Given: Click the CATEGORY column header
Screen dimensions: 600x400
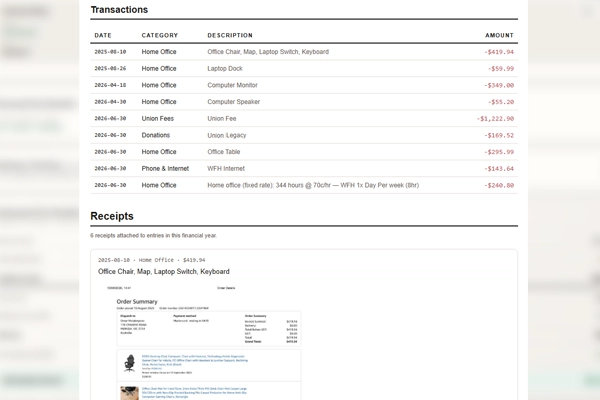Looking at the screenshot, I should 160,35.
